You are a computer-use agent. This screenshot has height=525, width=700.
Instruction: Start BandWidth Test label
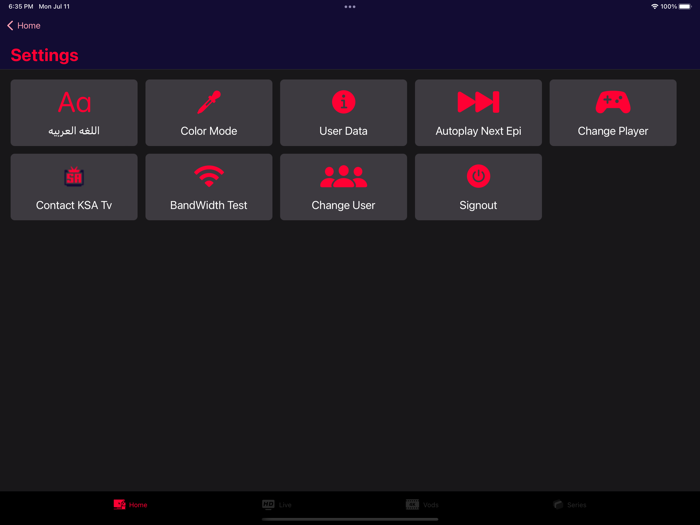(209, 205)
